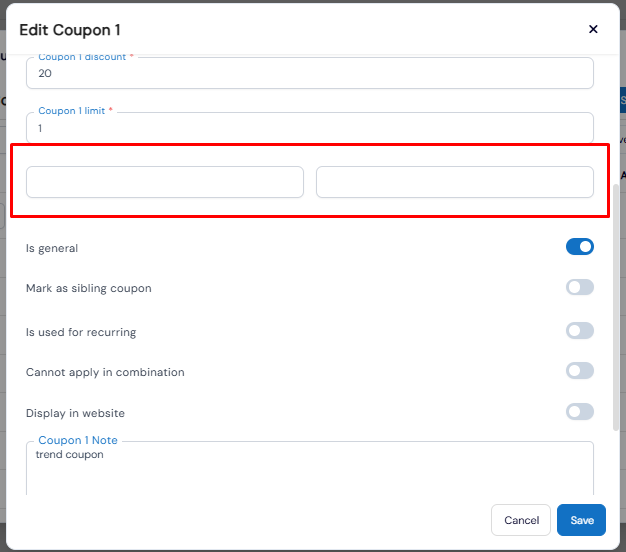Turn on Is used for recurring
The height and width of the screenshot is (552, 626).
pos(580,331)
